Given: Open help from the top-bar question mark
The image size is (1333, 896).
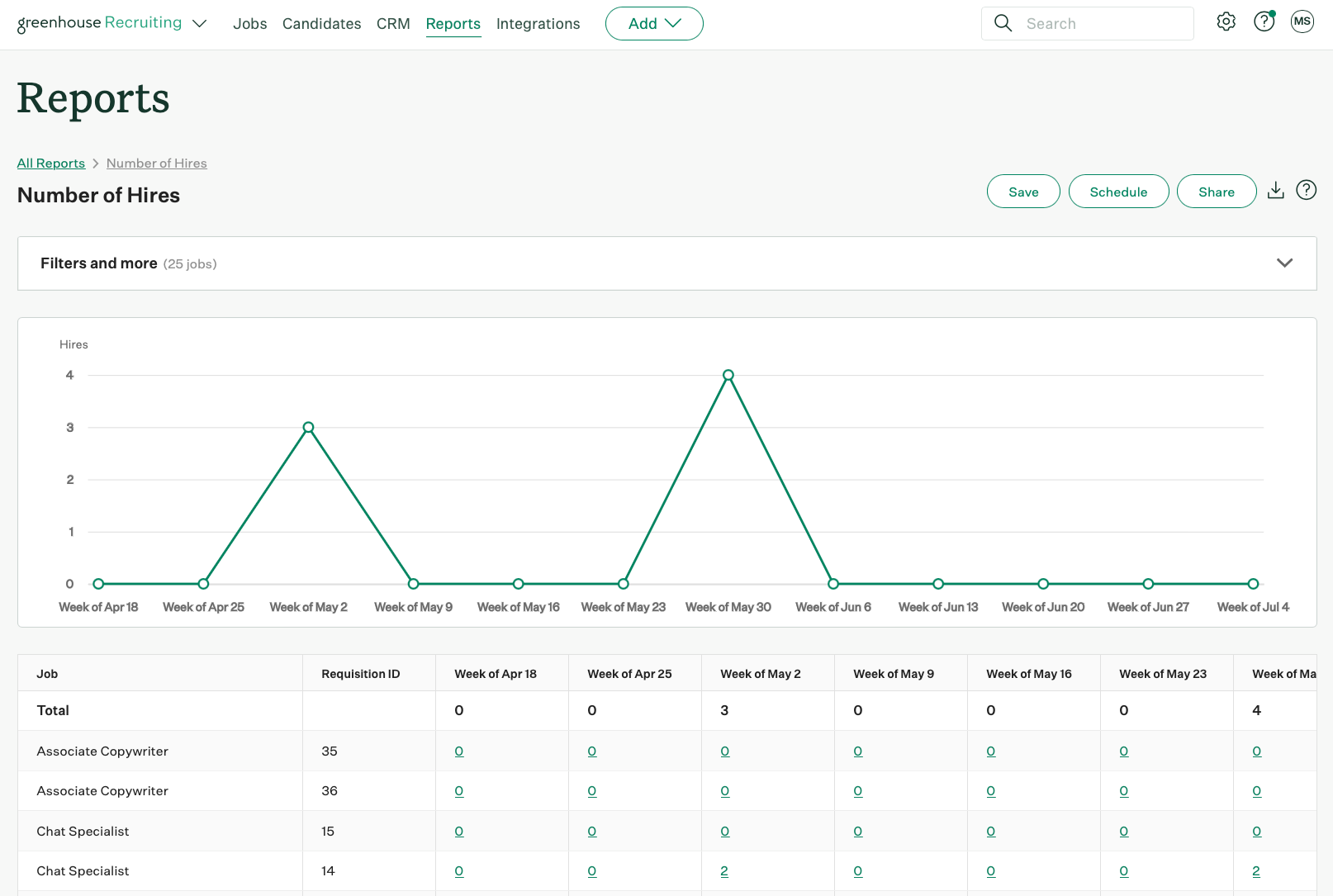Looking at the screenshot, I should (x=1264, y=21).
